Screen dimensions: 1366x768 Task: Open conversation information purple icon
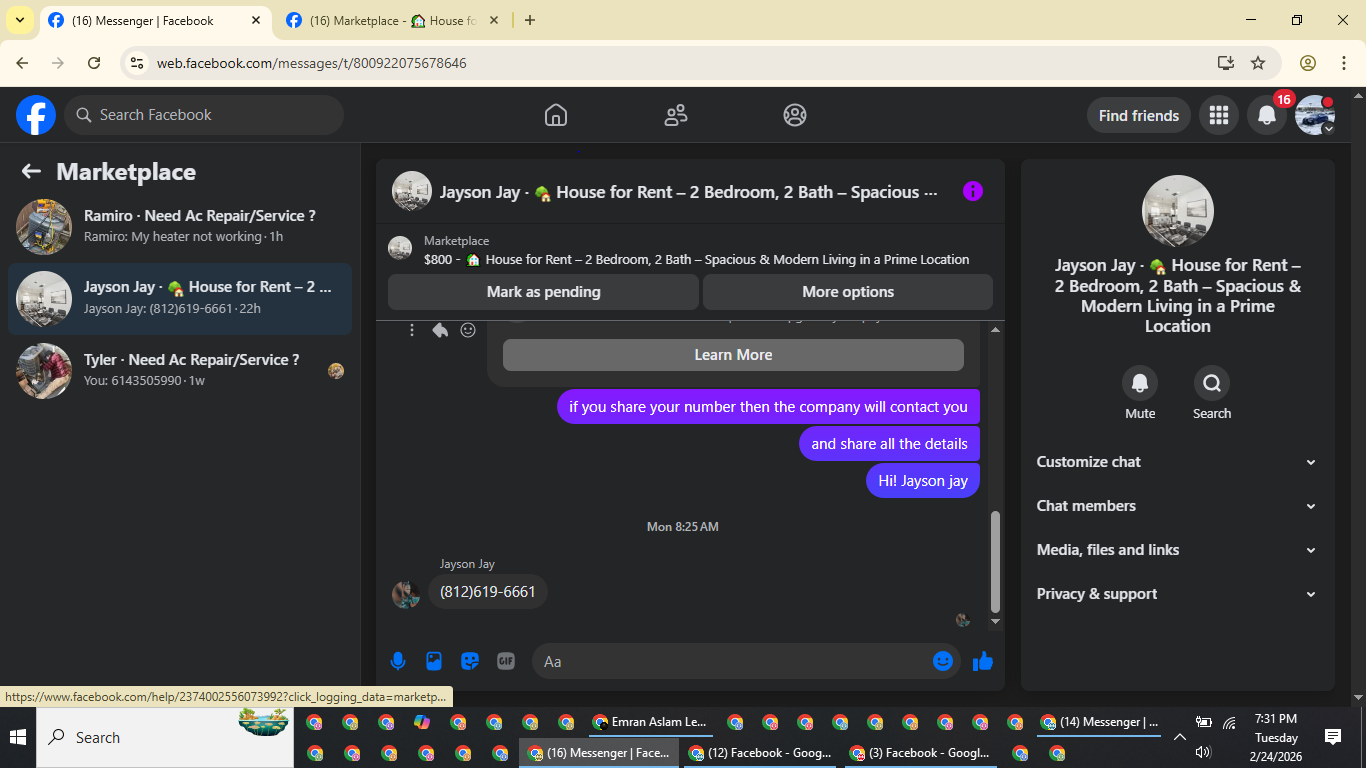click(973, 191)
